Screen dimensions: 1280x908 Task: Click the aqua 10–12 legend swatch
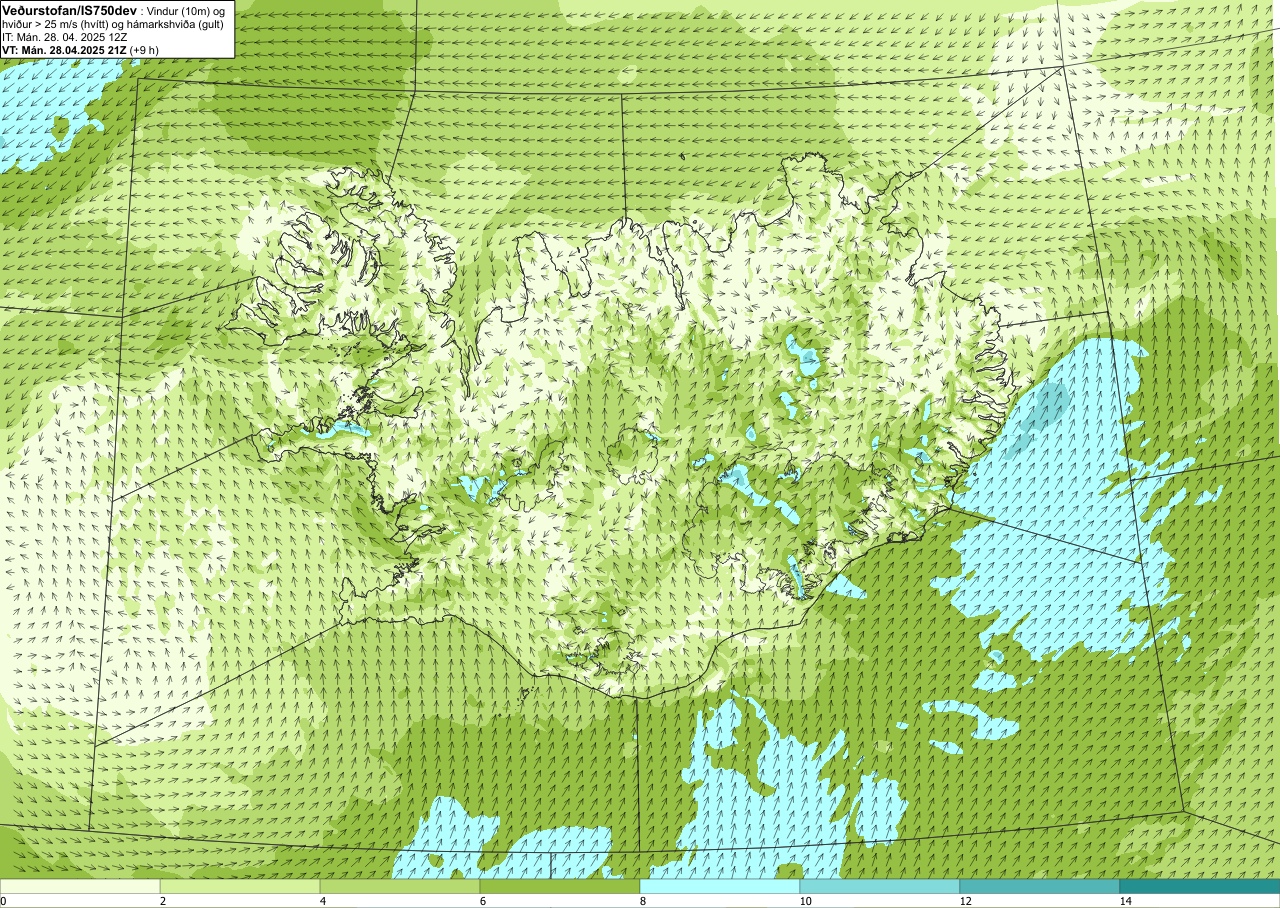coord(880,886)
